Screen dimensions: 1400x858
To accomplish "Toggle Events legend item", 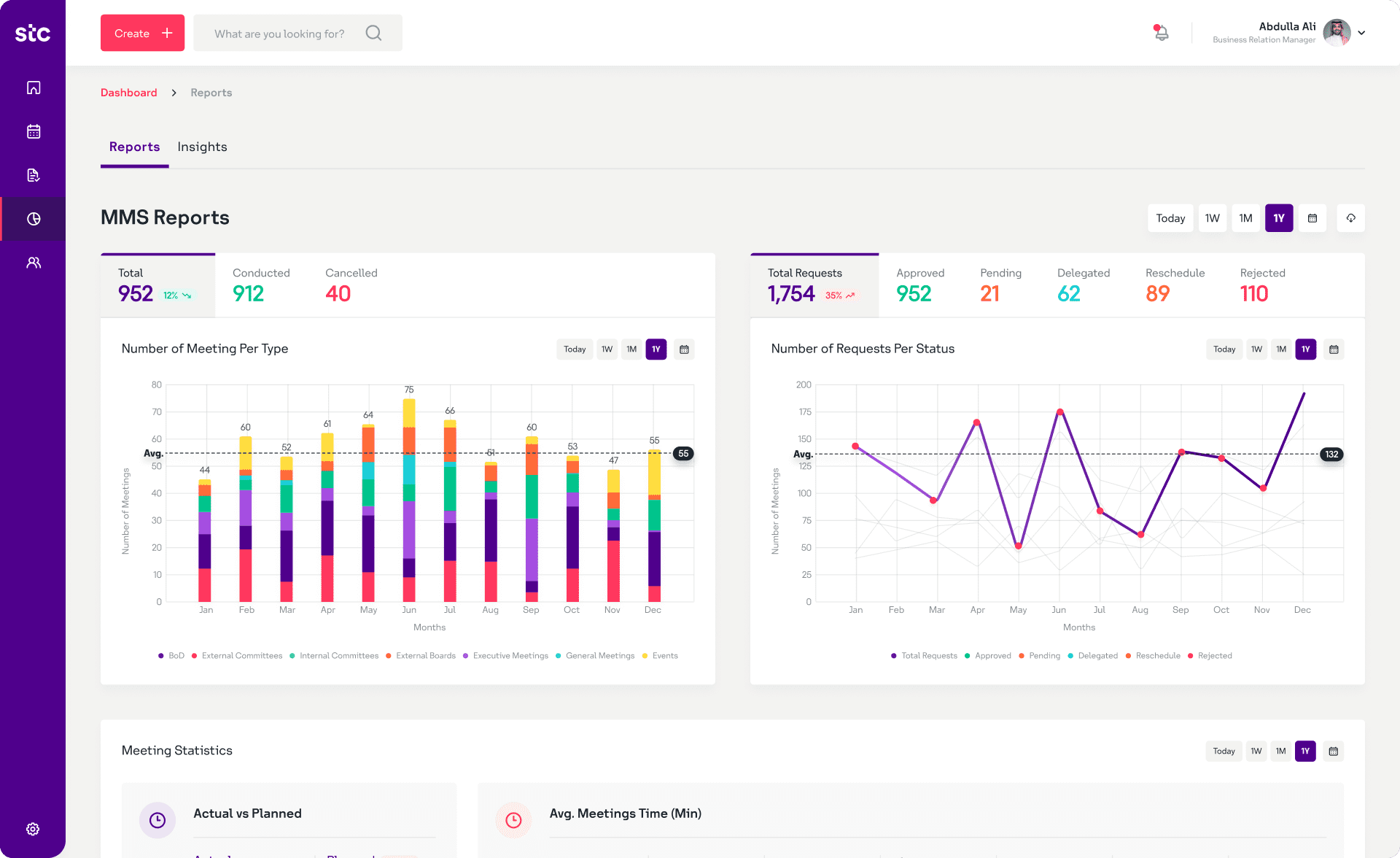I will pos(660,656).
